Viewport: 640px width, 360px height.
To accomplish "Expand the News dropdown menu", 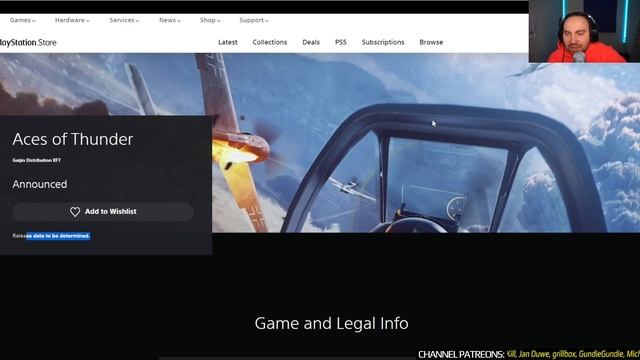I will [x=170, y=20].
